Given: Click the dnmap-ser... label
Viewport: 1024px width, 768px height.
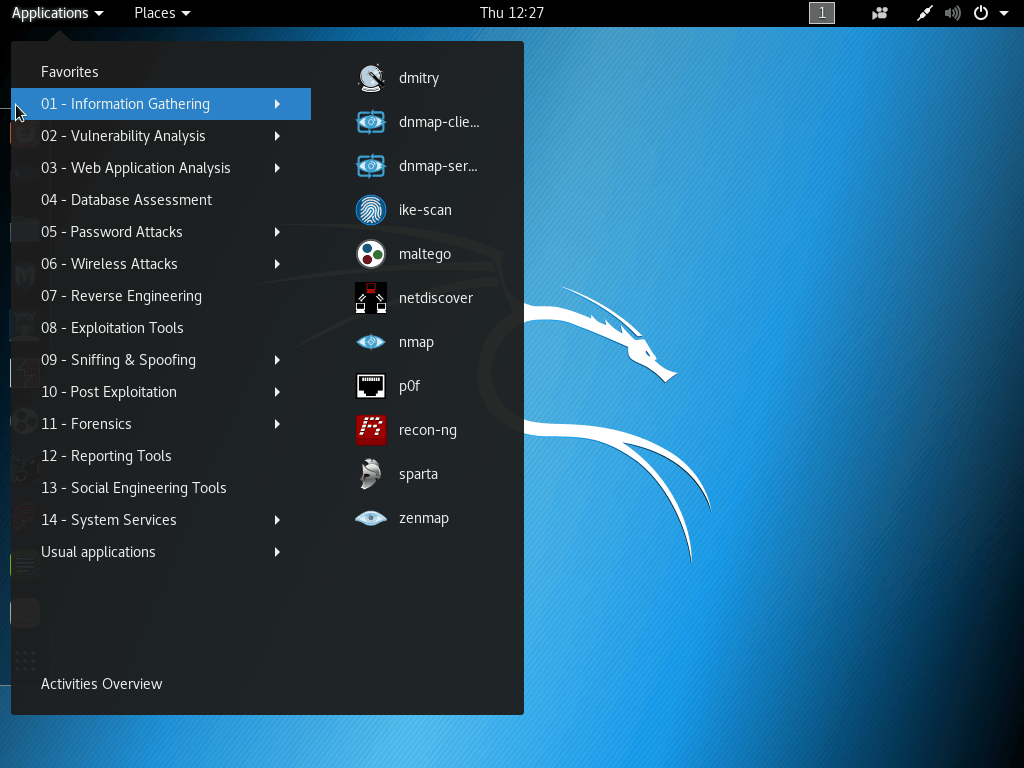Looking at the screenshot, I should pyautogui.click(x=438, y=166).
